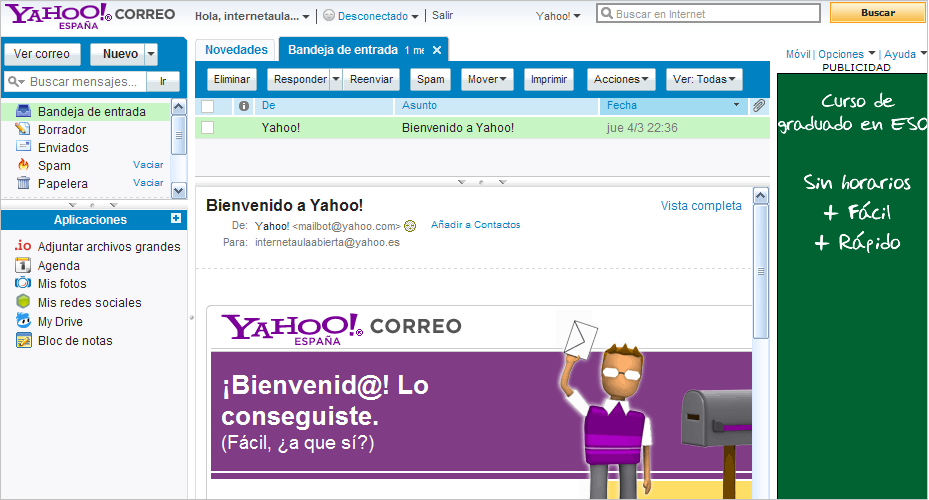Click the Adjuntar archivos grandes .io icon

pos(23,246)
